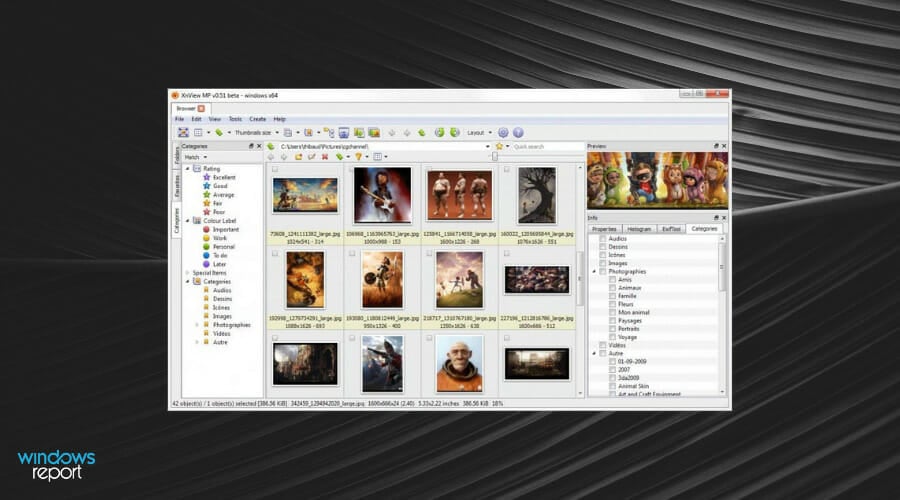Check the Images category in Info panel
Image resolution: width=900 pixels, height=500 pixels.
[x=603, y=263]
